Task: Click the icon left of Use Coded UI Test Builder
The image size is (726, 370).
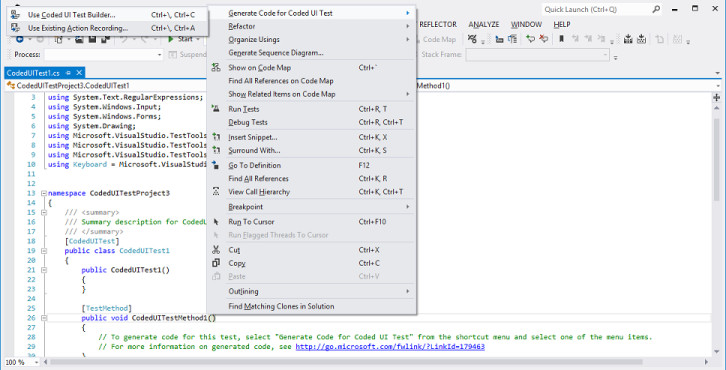Action: coord(15,15)
